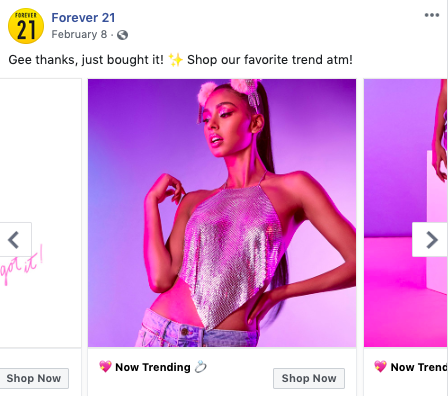Click the globe public audience icon
This screenshot has width=448, height=396.
[122, 35]
